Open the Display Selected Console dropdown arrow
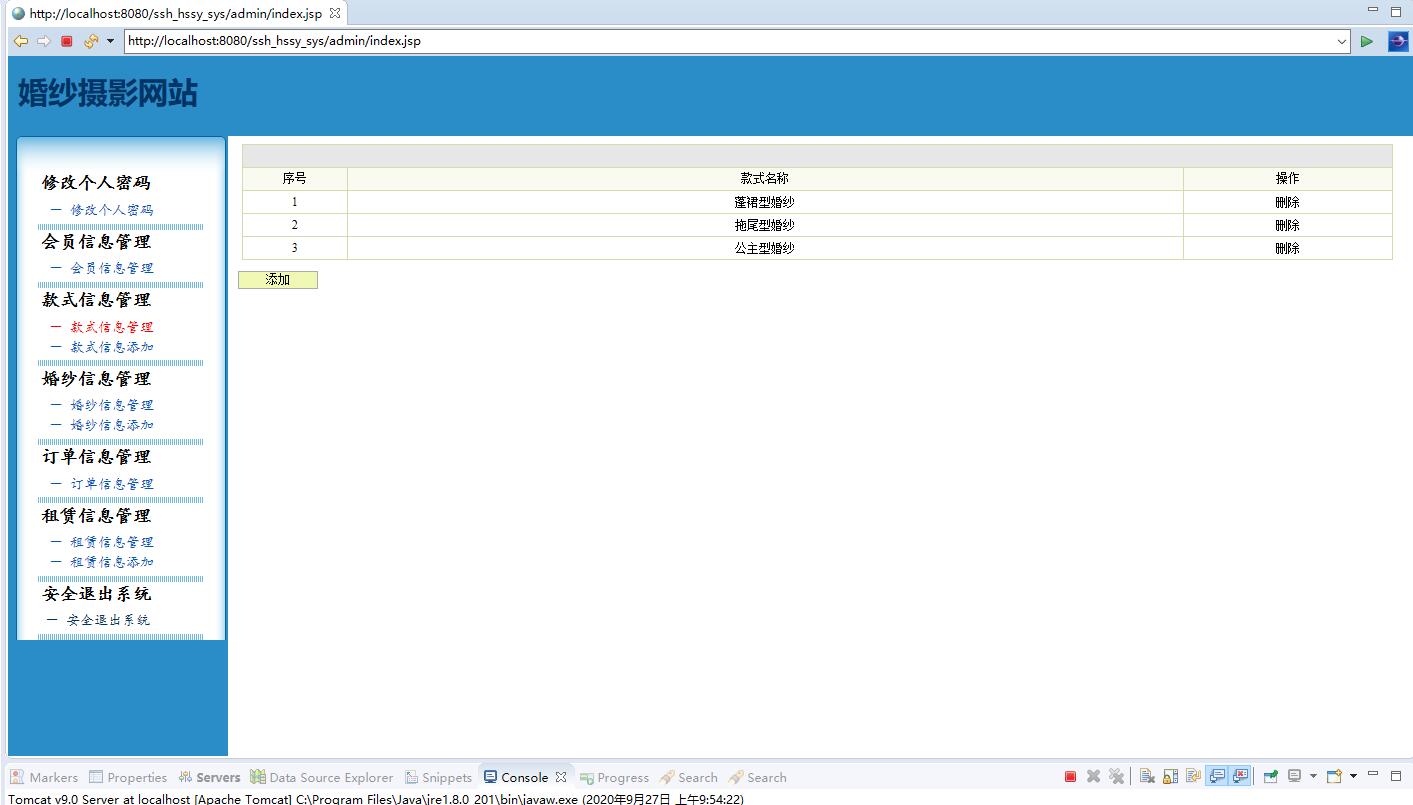Screen dimensions: 1413x805 click(x=1313, y=776)
